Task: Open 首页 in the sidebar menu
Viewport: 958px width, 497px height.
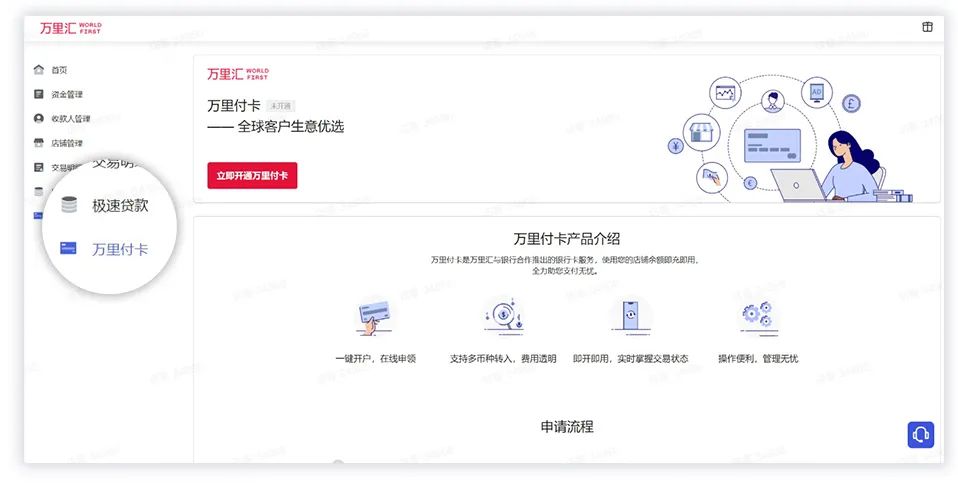Action: 59,70
